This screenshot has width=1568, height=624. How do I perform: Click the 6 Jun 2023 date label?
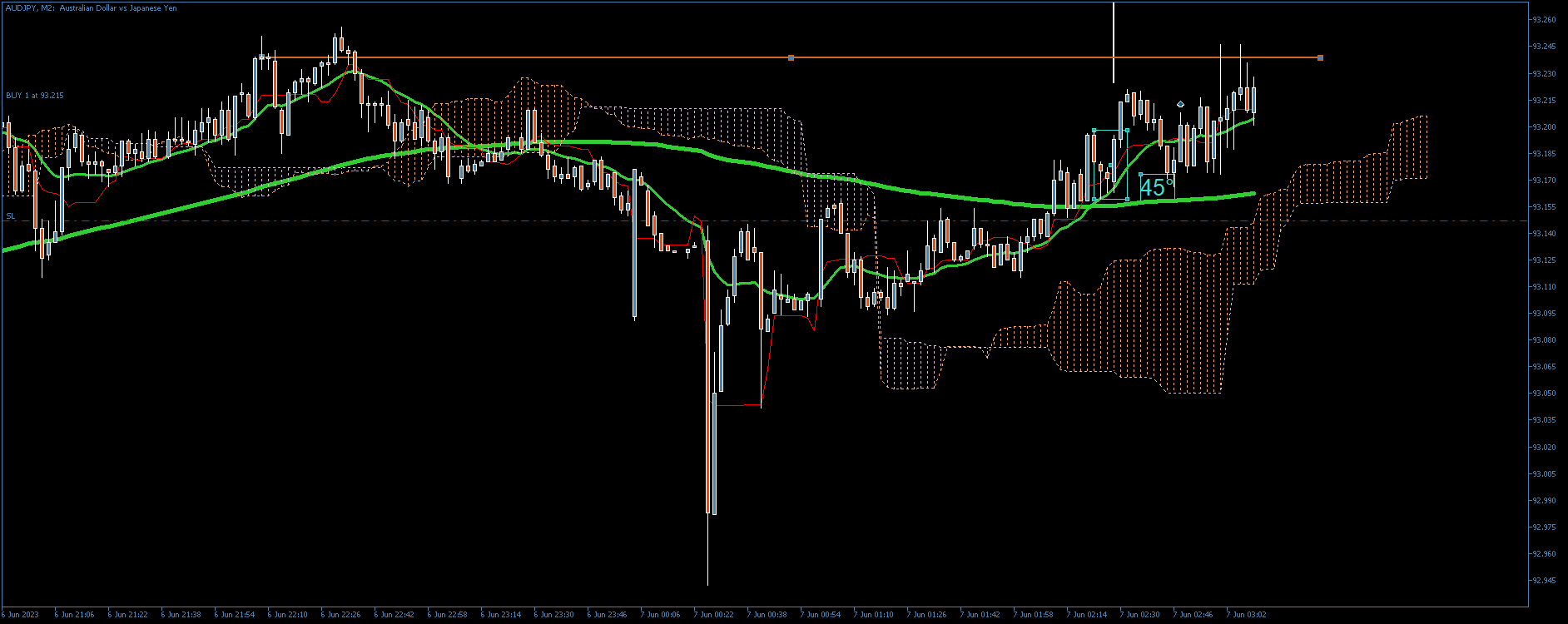point(19,615)
